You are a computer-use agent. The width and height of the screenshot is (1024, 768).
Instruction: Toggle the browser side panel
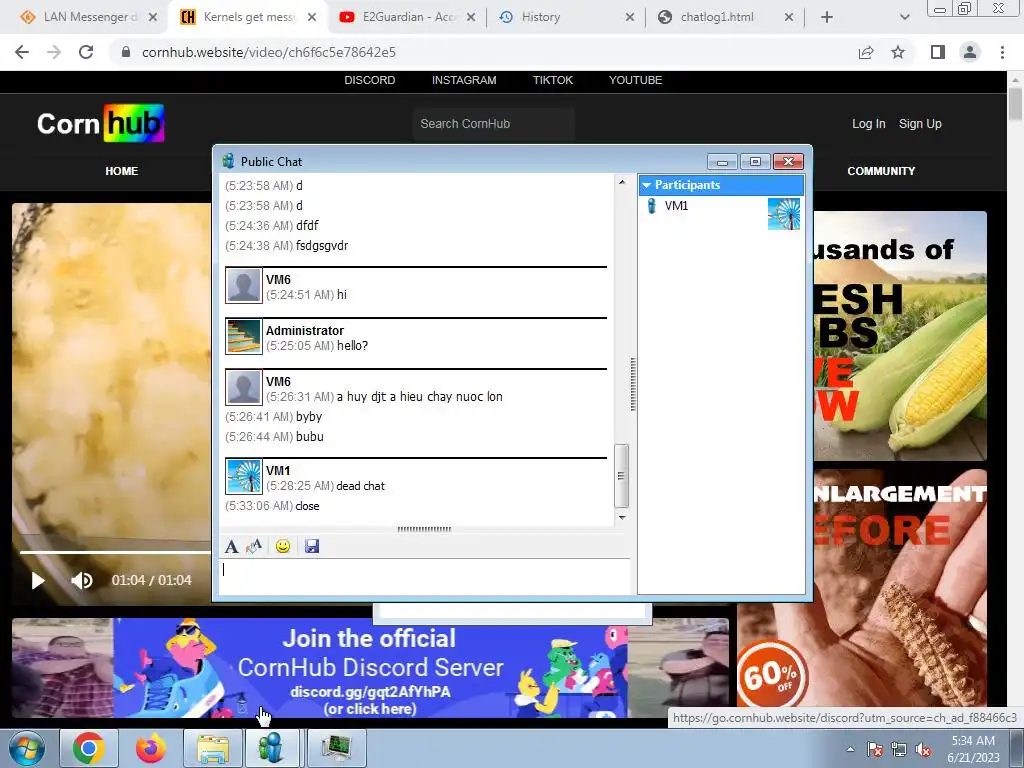938,52
